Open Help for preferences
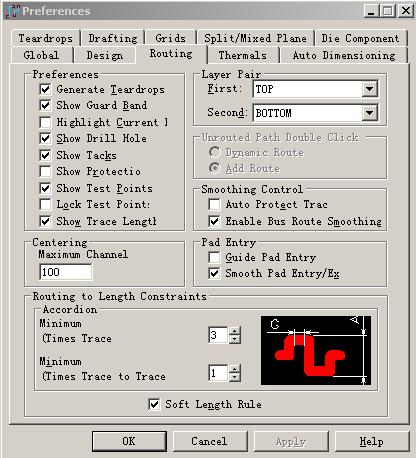 372,441
